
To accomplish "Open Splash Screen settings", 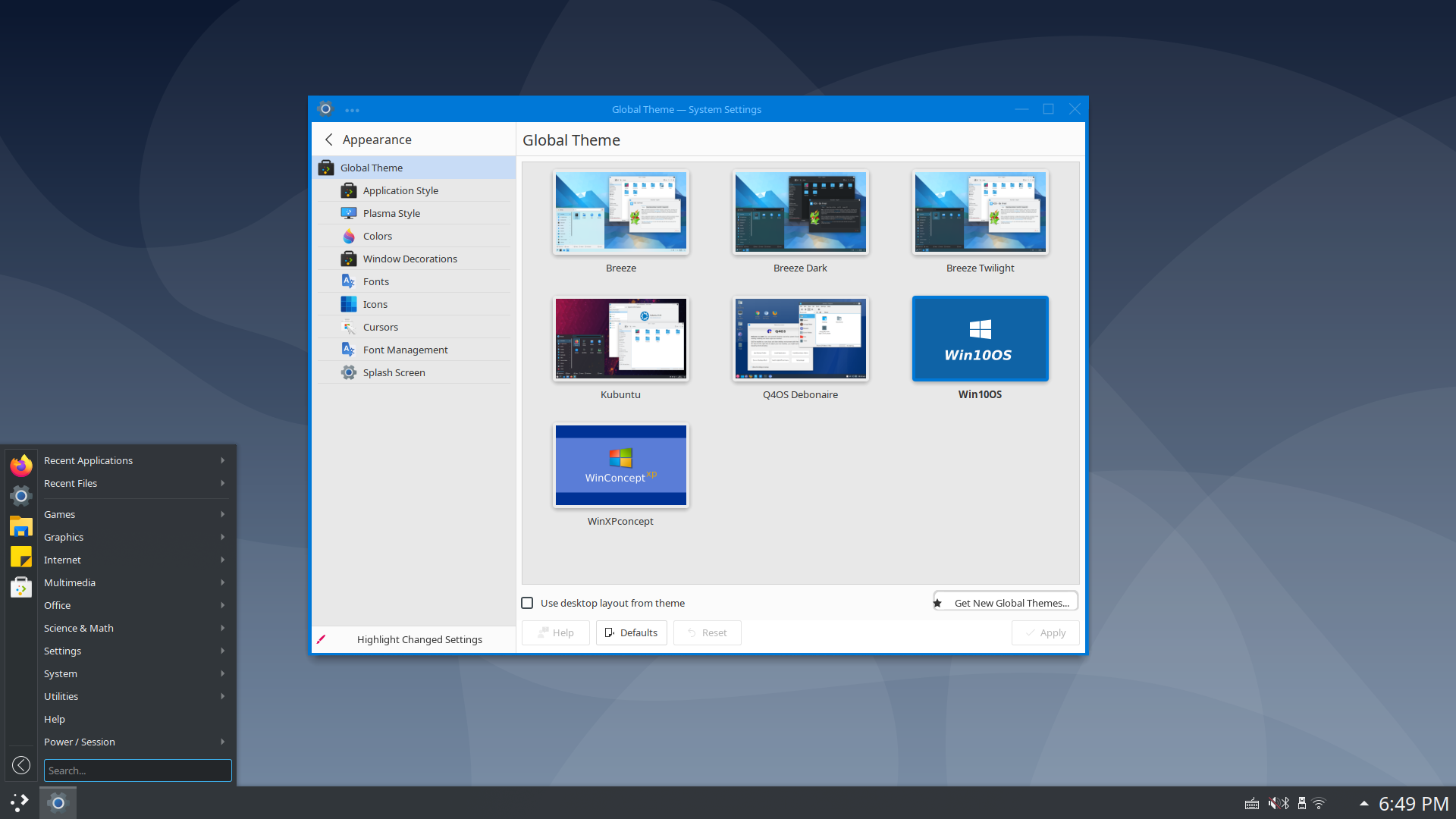I will pos(413,372).
